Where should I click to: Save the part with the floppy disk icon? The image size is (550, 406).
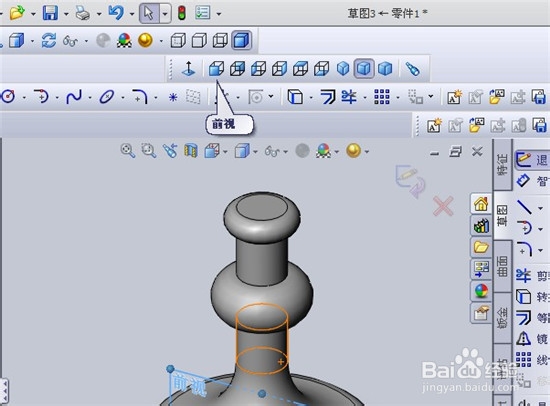(x=50, y=13)
